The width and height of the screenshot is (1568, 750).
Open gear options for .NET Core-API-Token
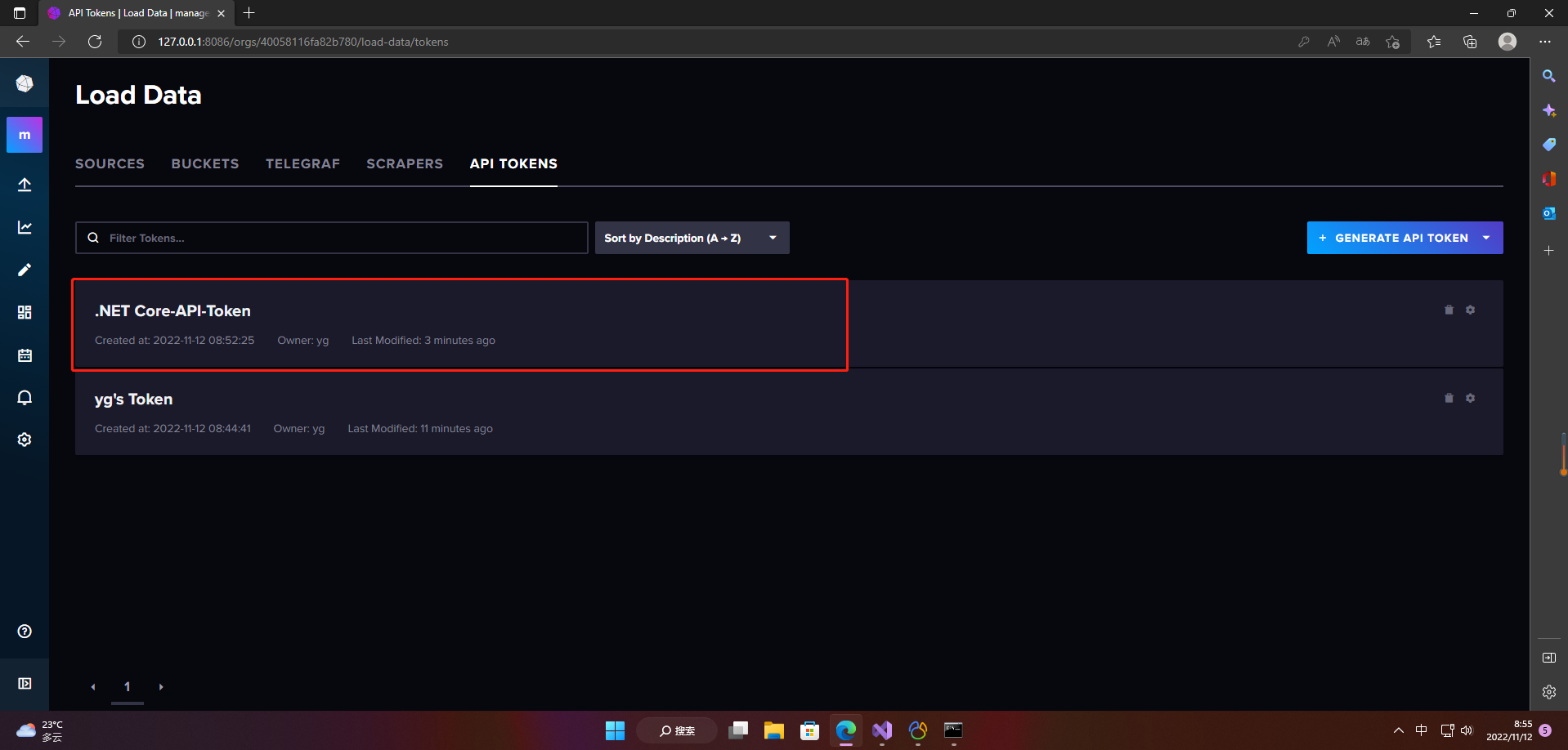point(1470,310)
